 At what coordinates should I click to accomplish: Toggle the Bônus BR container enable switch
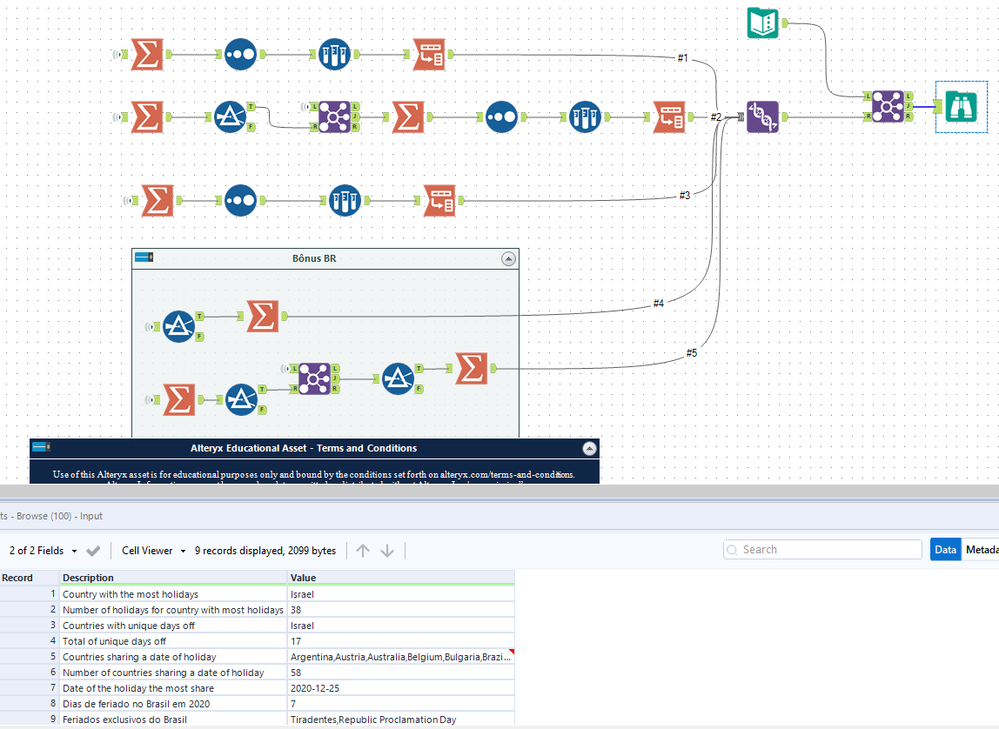[x=144, y=257]
